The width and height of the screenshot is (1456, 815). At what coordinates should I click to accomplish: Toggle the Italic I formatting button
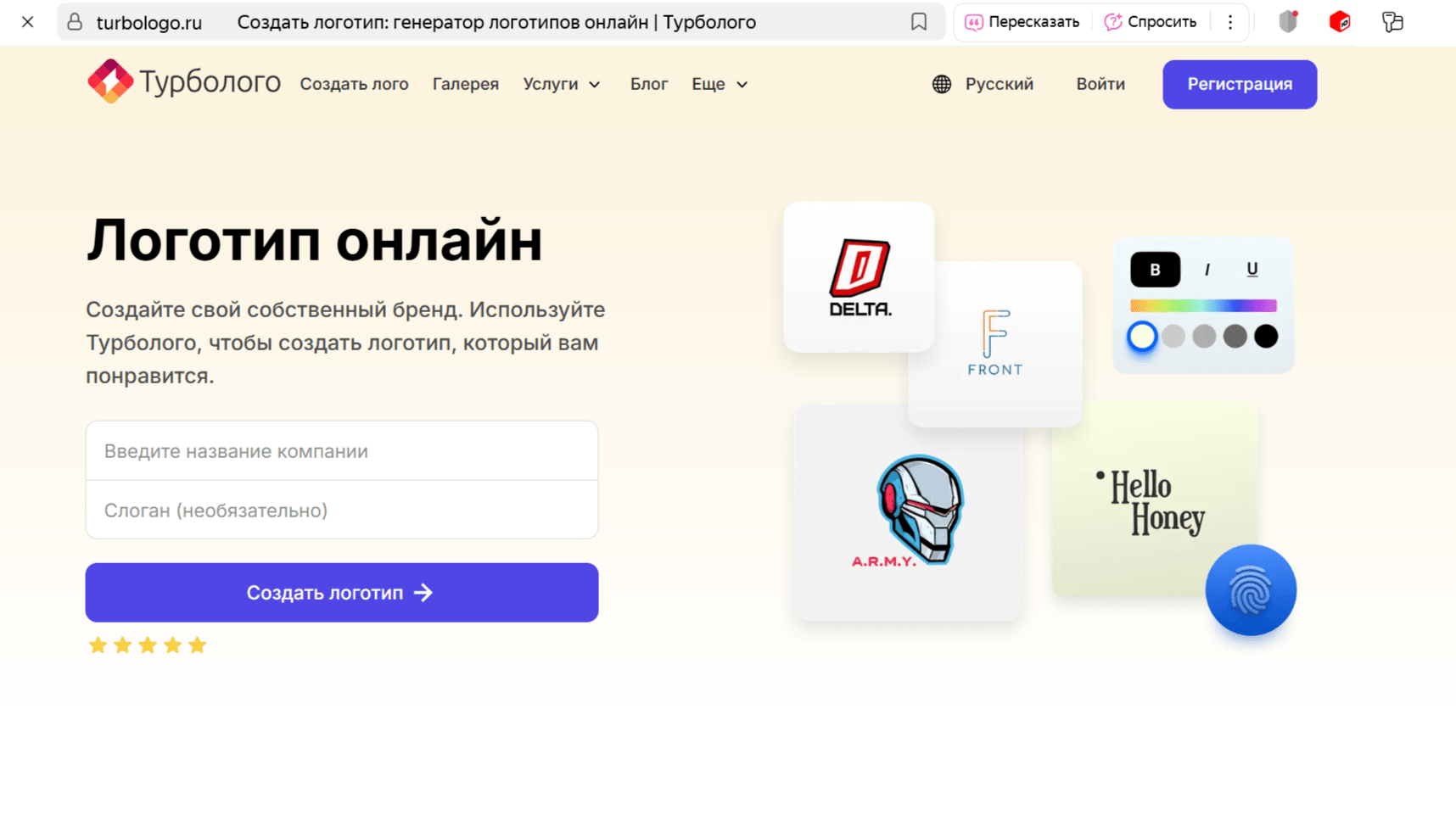click(x=1207, y=270)
